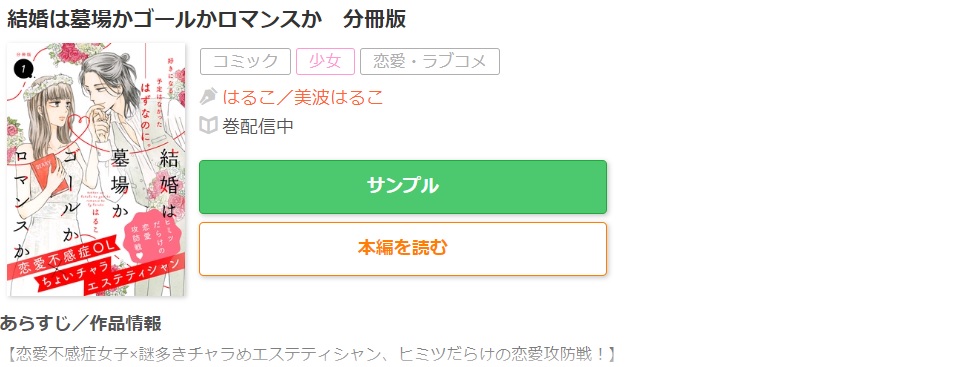Click the open book icon beside 巻配信中
This screenshot has width=971, height=367.
click(209, 126)
